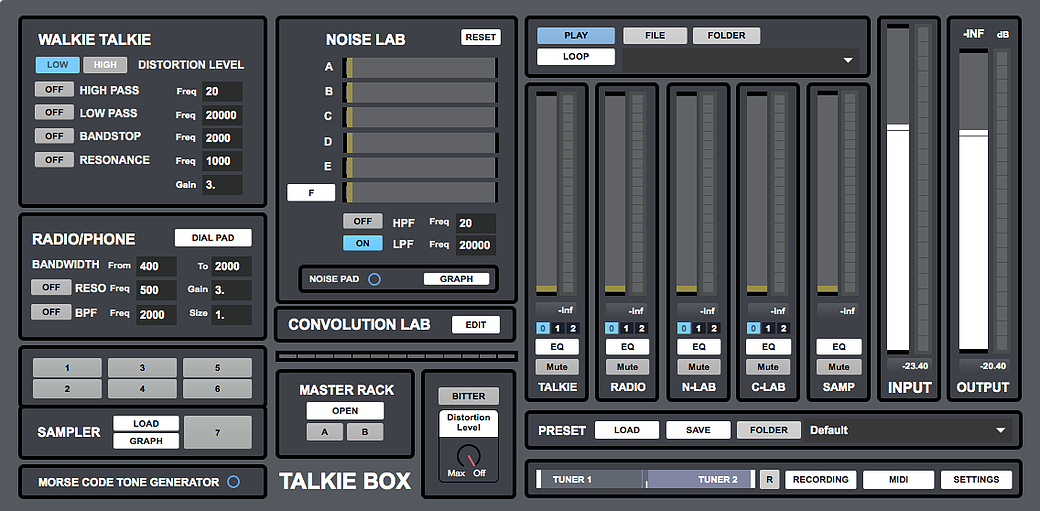This screenshot has height=511, width=1040.
Task: Toggle the Noise Lab LPF ON switch
Action: 362,243
